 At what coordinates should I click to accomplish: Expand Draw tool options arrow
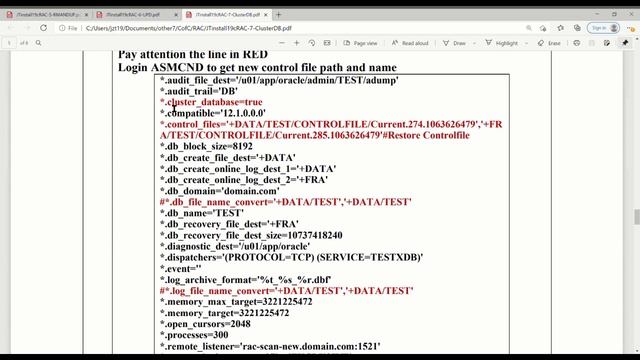(x=474, y=43)
